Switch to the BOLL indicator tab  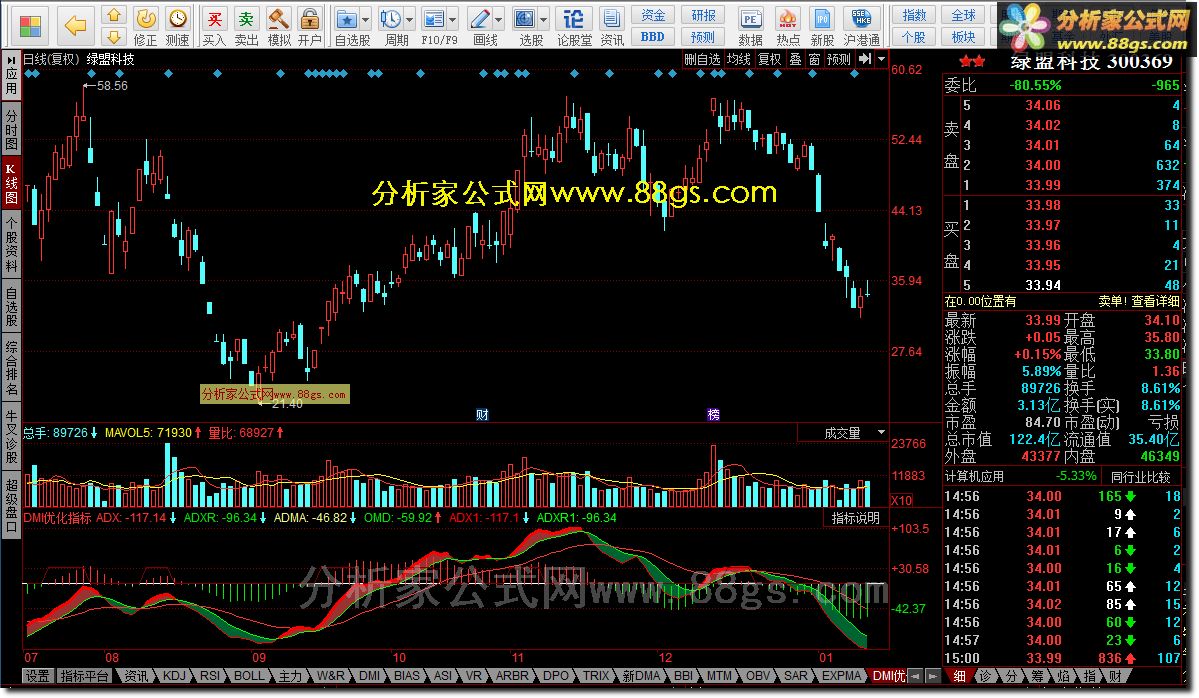pyautogui.click(x=249, y=676)
